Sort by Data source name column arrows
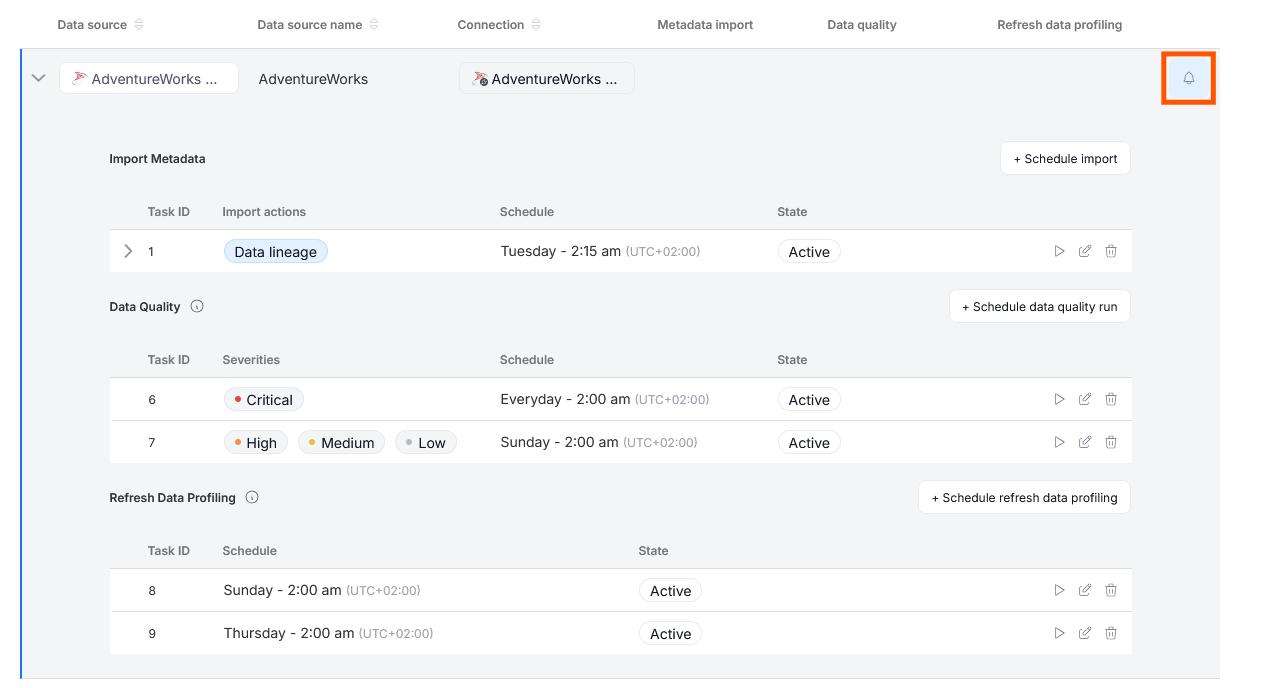This screenshot has width=1261, height=688. click(375, 24)
